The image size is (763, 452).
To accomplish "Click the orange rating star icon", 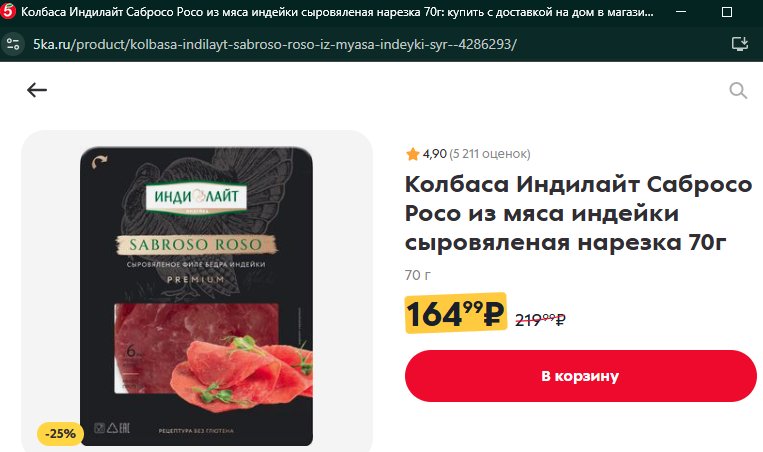I will tap(413, 154).
